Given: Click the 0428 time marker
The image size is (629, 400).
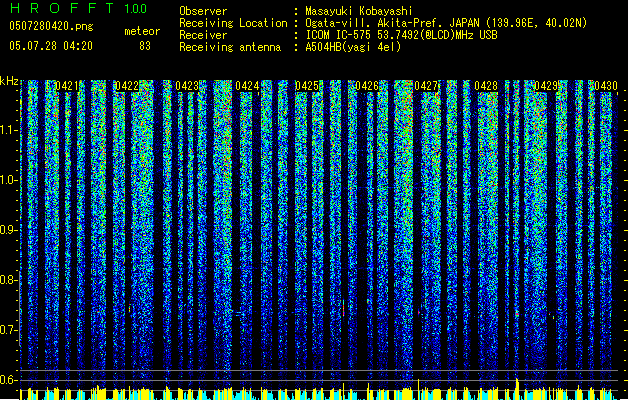Looking at the screenshot, I should pos(486,86).
